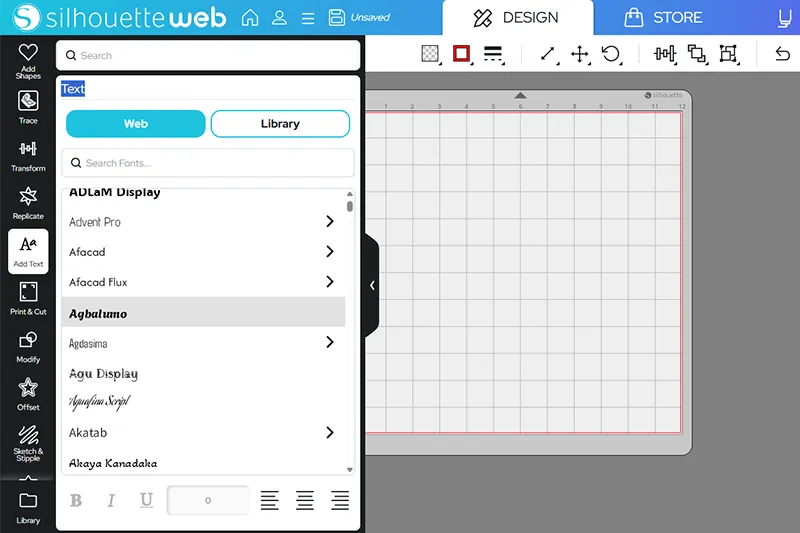Toggle italic text formatting

[111, 500]
